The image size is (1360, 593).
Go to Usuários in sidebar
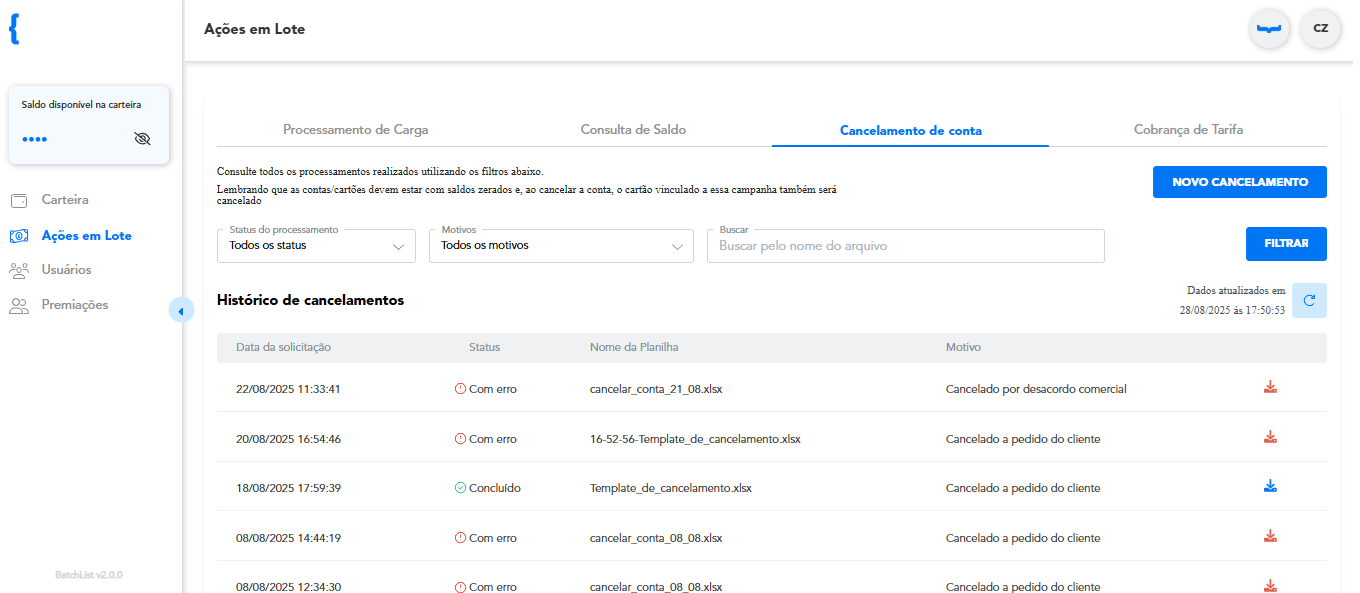66,270
